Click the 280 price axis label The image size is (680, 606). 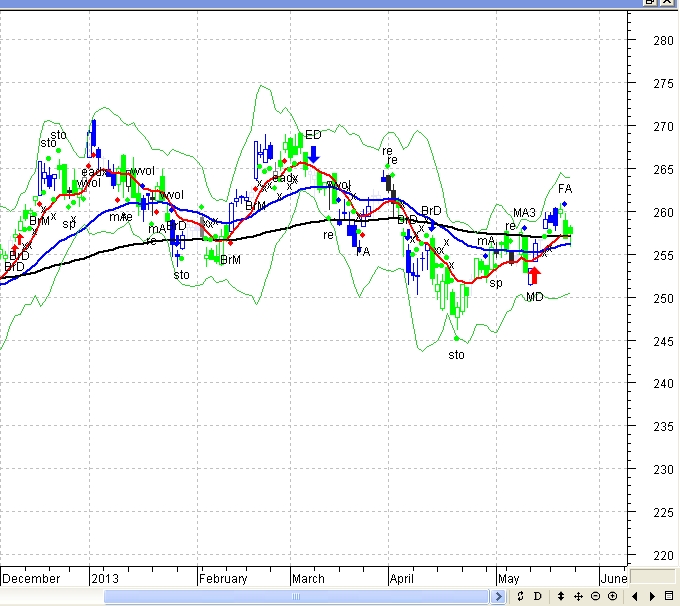click(663, 41)
